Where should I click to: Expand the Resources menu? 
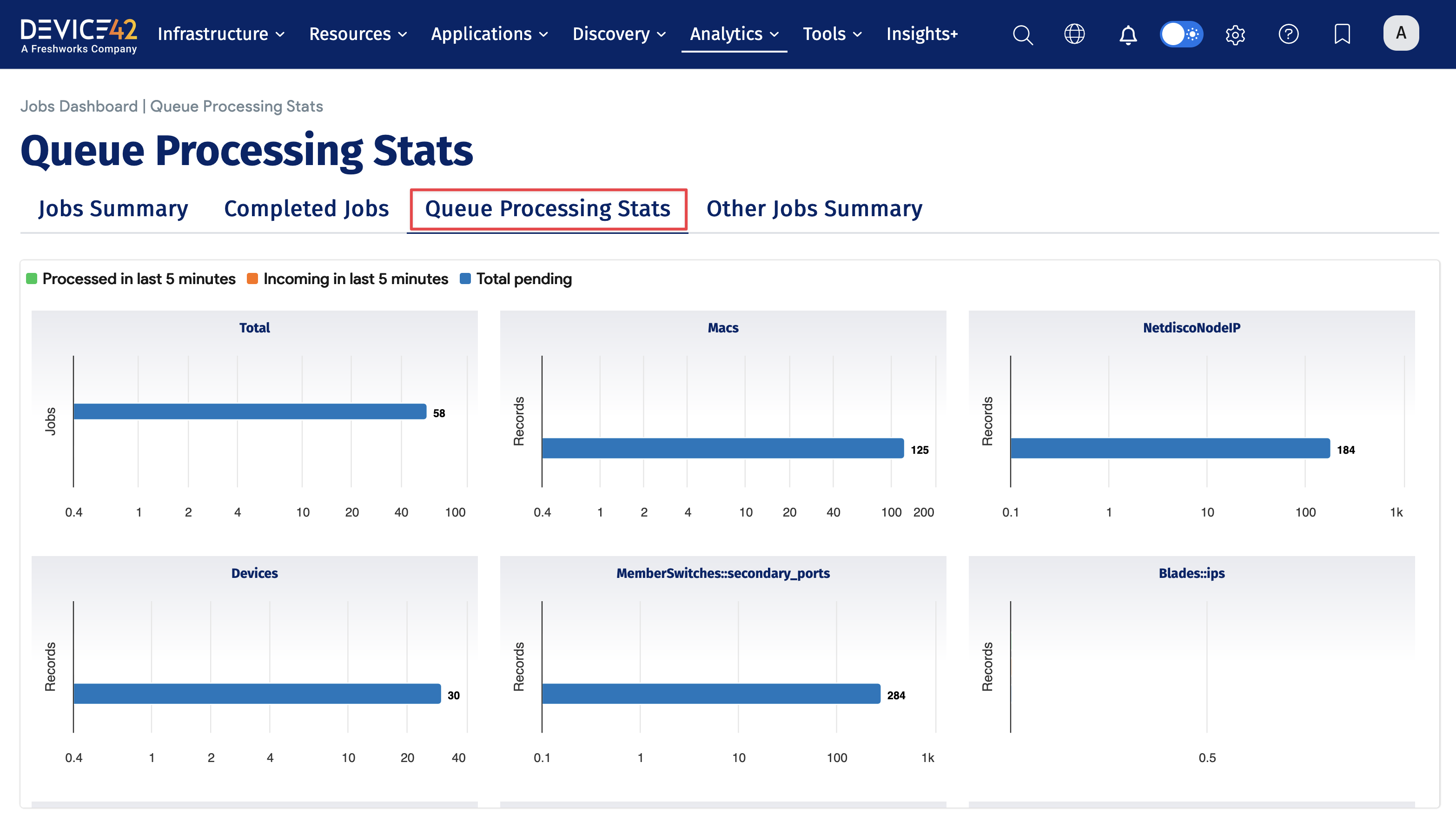coord(358,34)
